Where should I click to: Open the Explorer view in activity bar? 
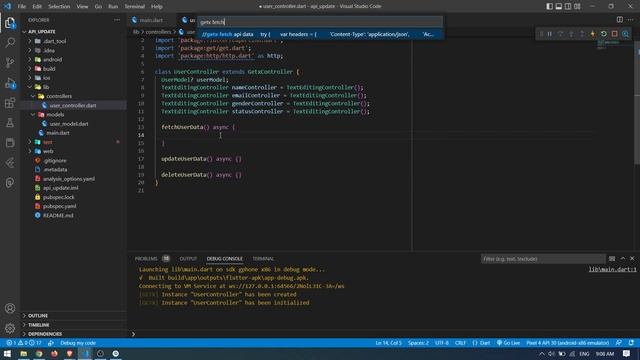[10, 23]
